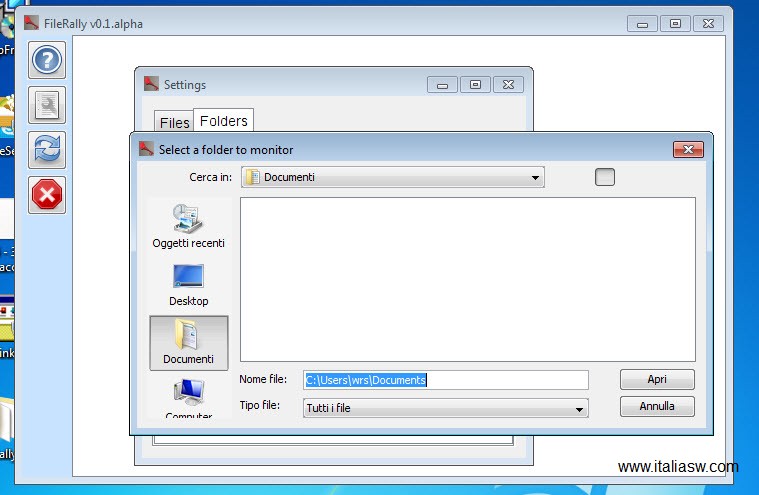Open settings via wrench document icon

click(47, 105)
